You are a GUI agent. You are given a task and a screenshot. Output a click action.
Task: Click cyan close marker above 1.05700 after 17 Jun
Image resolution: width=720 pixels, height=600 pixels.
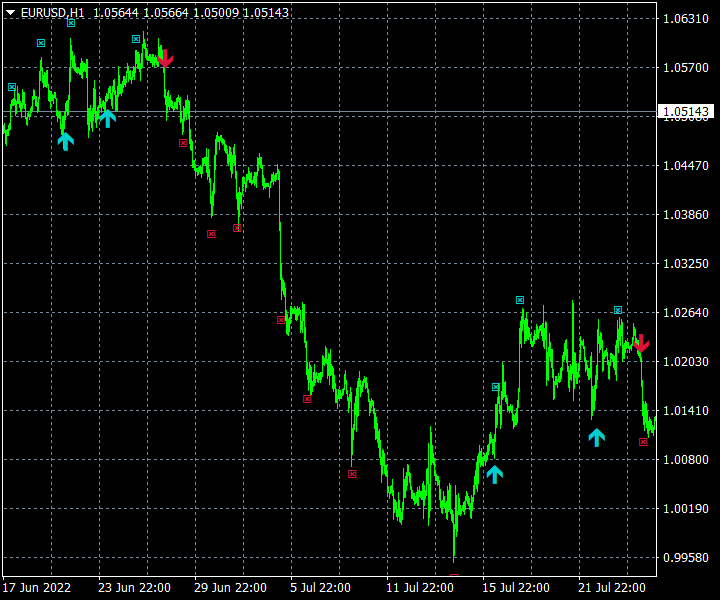(x=41, y=43)
